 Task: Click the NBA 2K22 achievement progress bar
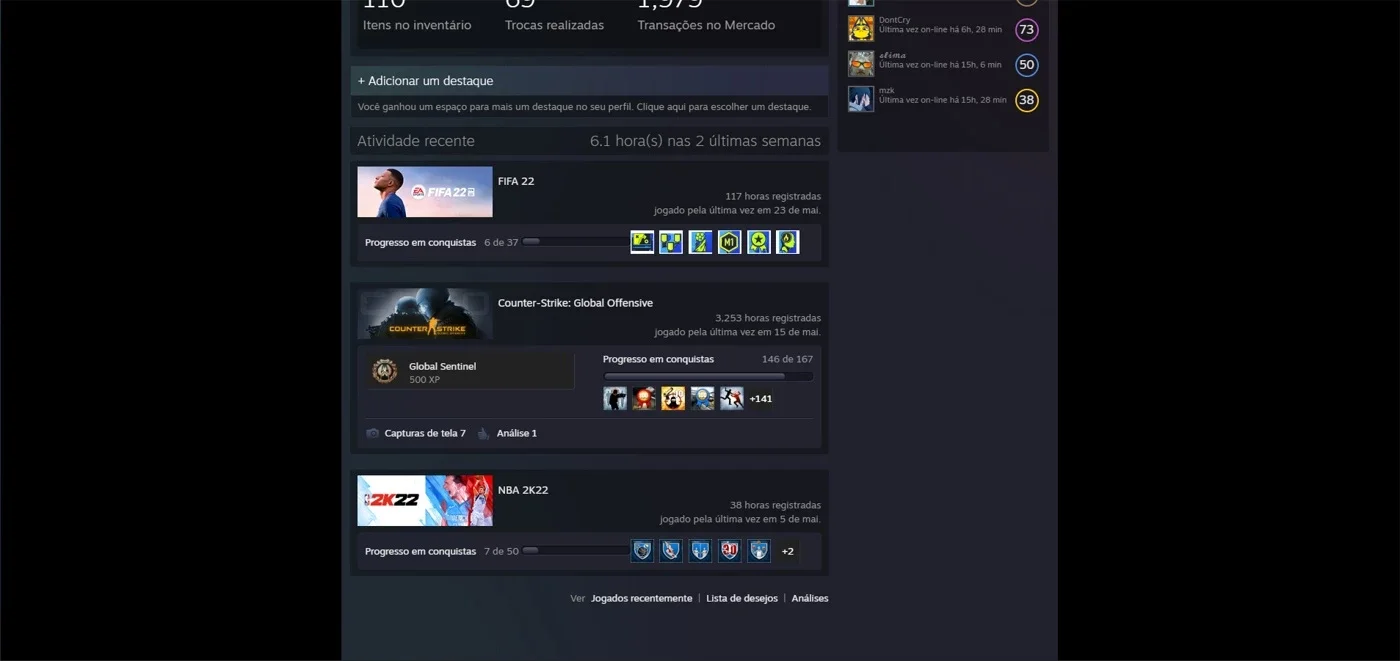pyautogui.click(x=575, y=551)
